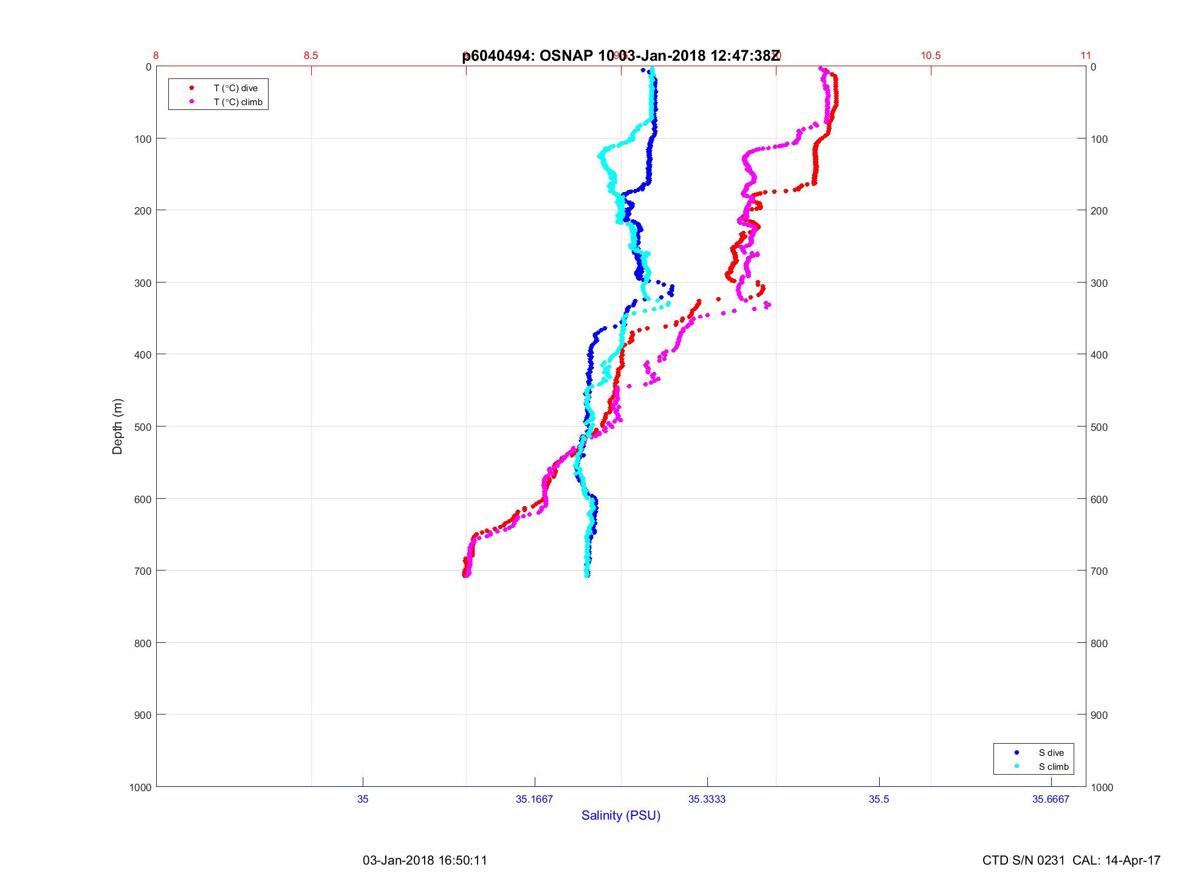Click the "35" salinity tick label
Image resolution: width=1200 pixels, height=885 pixels.
click(363, 798)
